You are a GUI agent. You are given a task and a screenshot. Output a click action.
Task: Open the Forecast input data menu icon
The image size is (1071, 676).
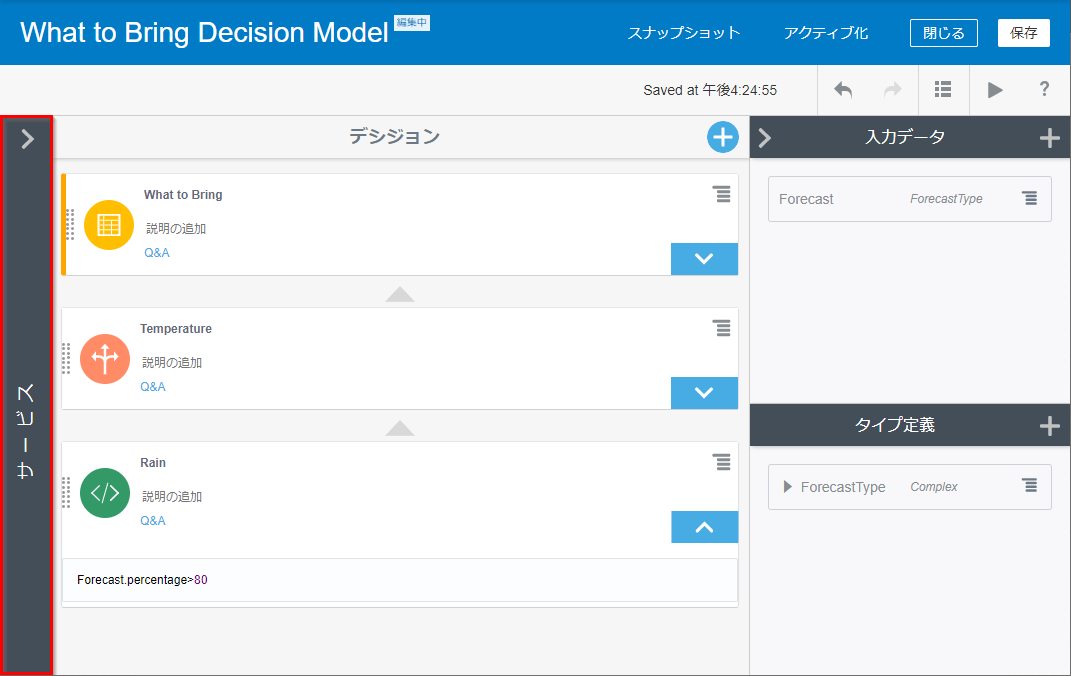click(x=1029, y=199)
